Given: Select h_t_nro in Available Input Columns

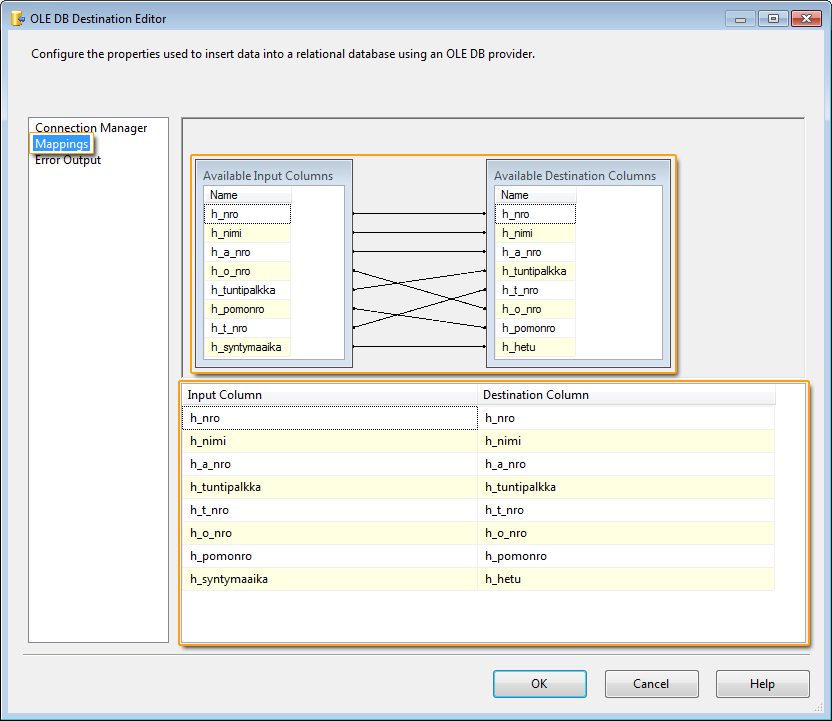Looking at the screenshot, I should 247,328.
